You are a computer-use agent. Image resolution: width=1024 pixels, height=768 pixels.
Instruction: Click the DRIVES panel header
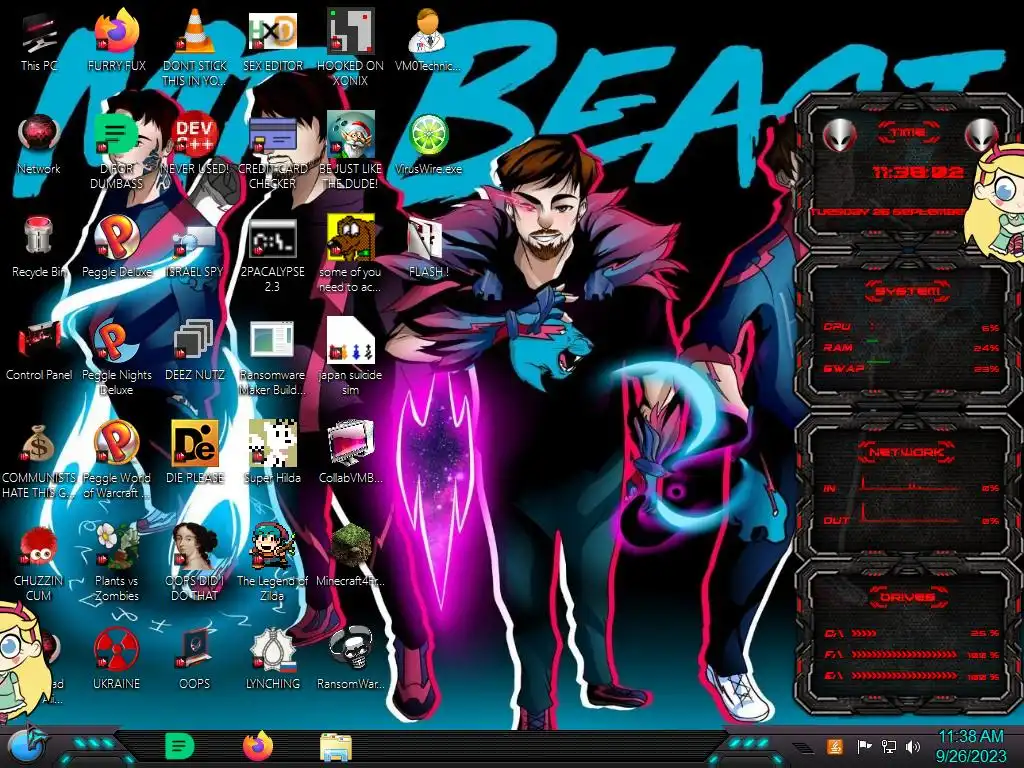coord(908,597)
